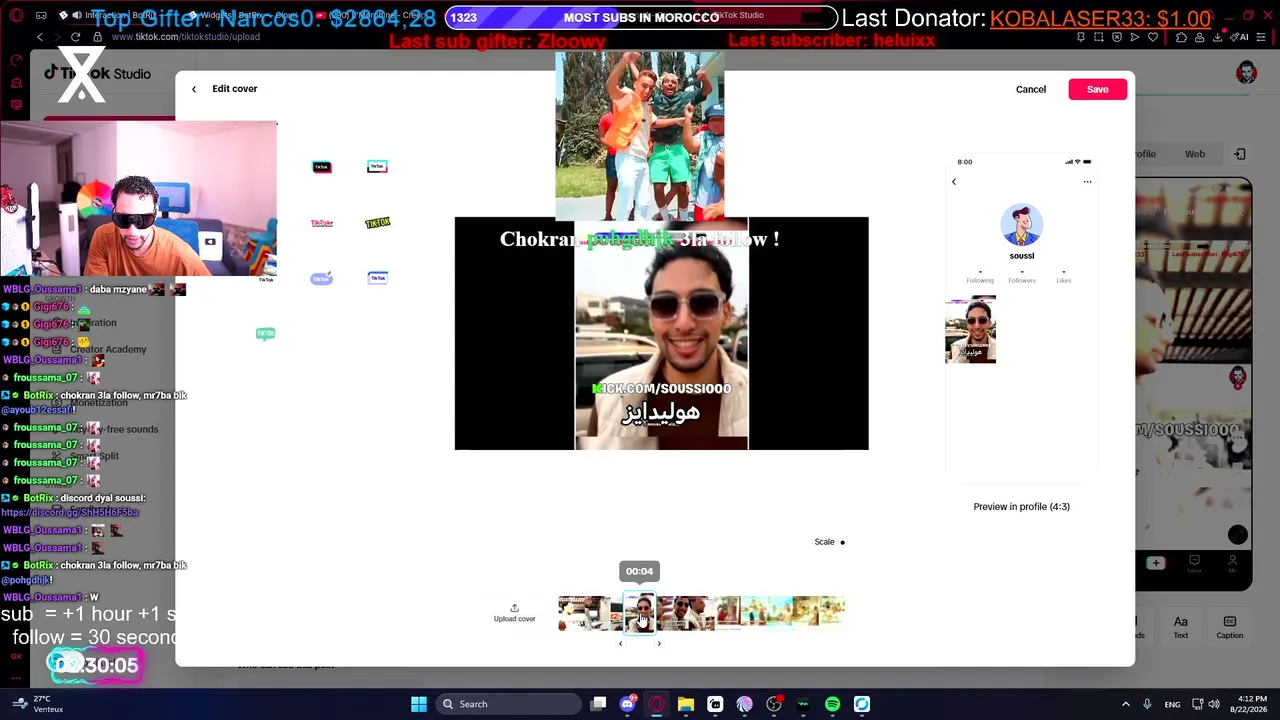Open the discord link in stream chat
This screenshot has width=1280, height=720.
click(x=70, y=513)
